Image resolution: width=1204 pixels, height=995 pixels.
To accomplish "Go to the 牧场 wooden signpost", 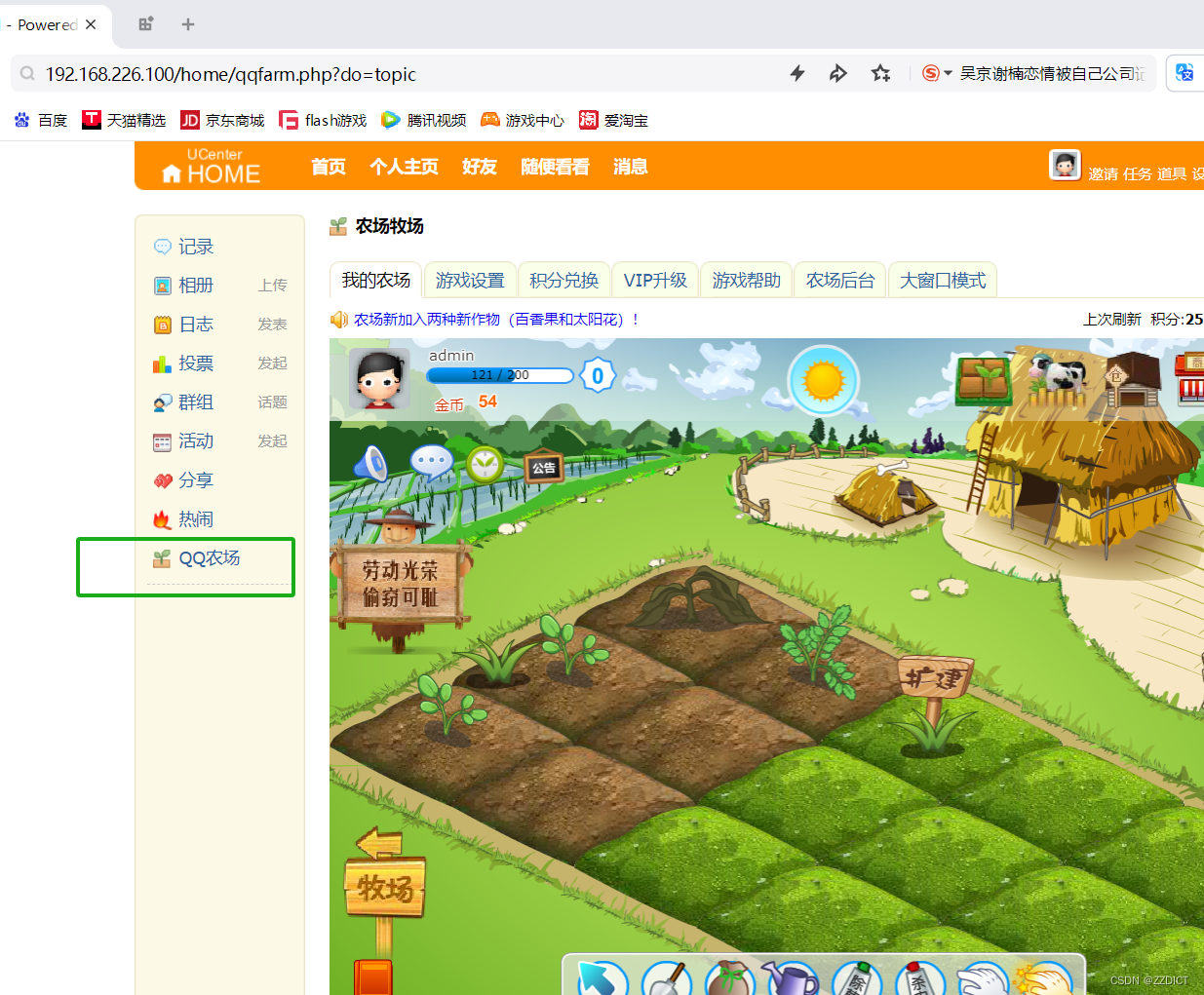I will click(385, 887).
